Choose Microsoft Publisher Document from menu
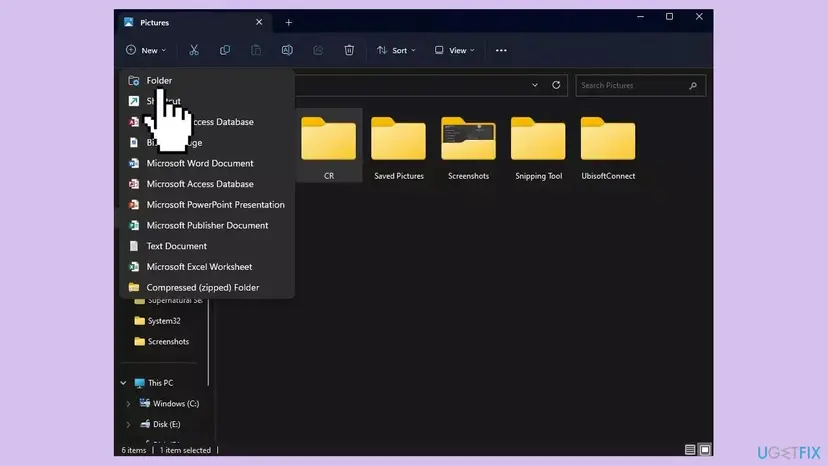 (207, 225)
